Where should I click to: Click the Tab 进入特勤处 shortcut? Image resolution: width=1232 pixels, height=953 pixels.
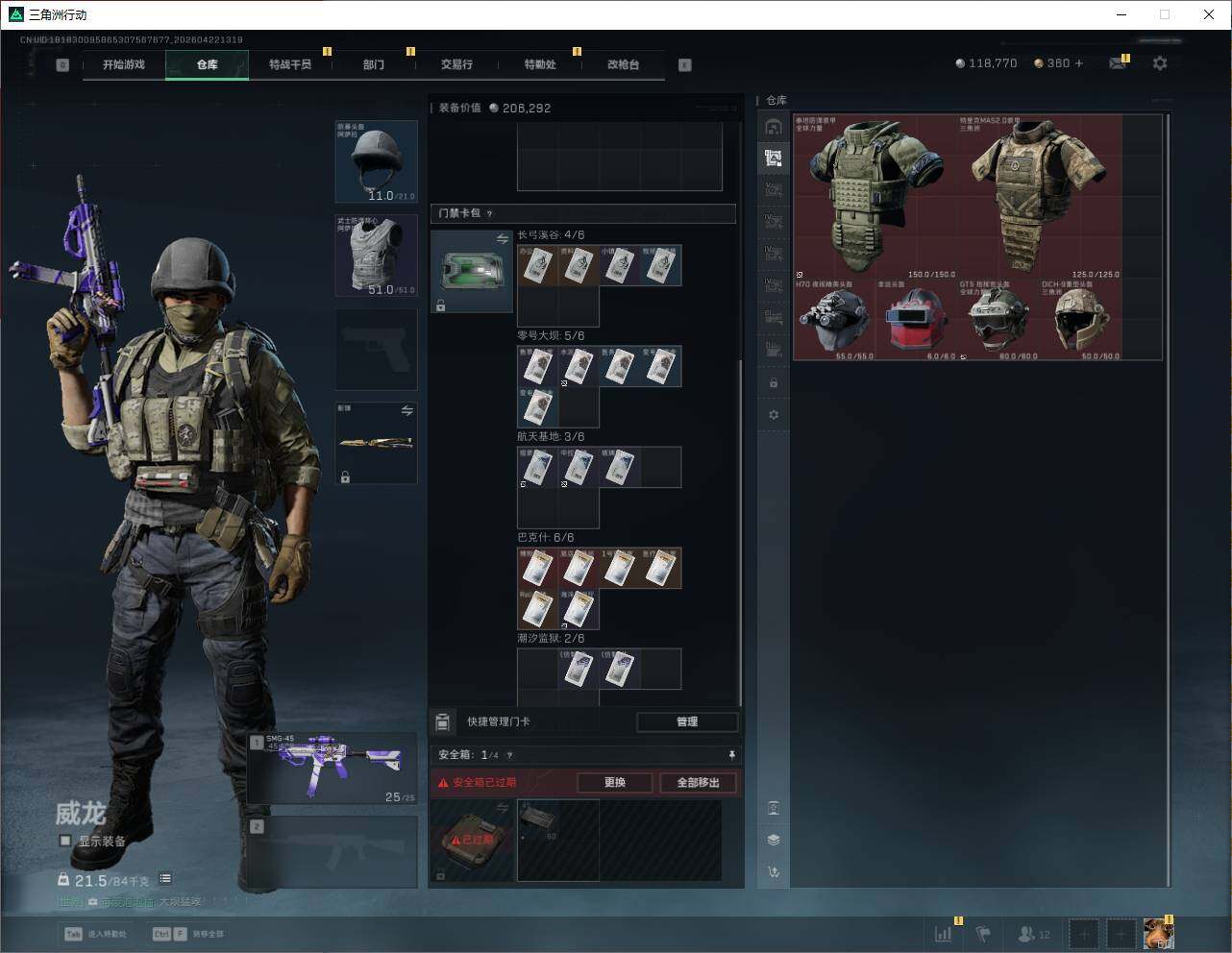95,934
